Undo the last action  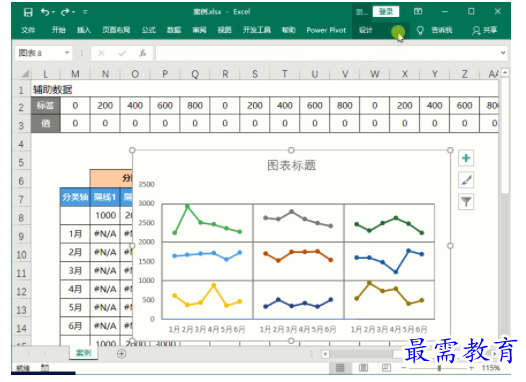[x=45, y=12]
